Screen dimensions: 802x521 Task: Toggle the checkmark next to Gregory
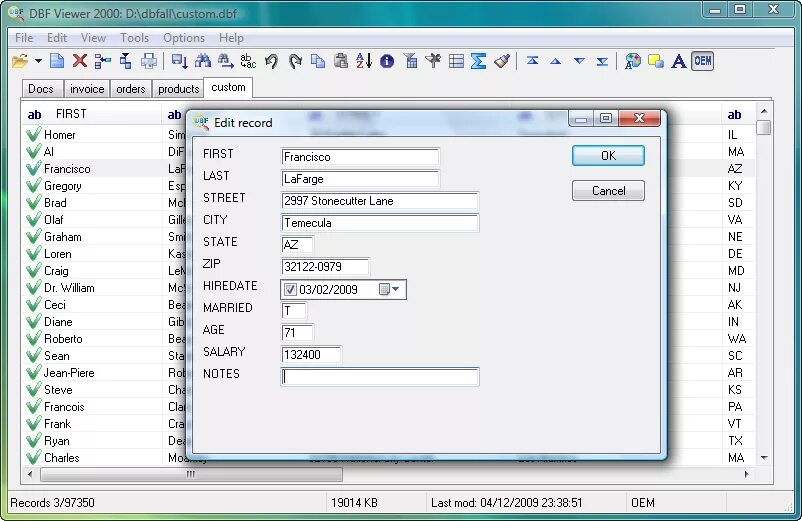[x=33, y=186]
